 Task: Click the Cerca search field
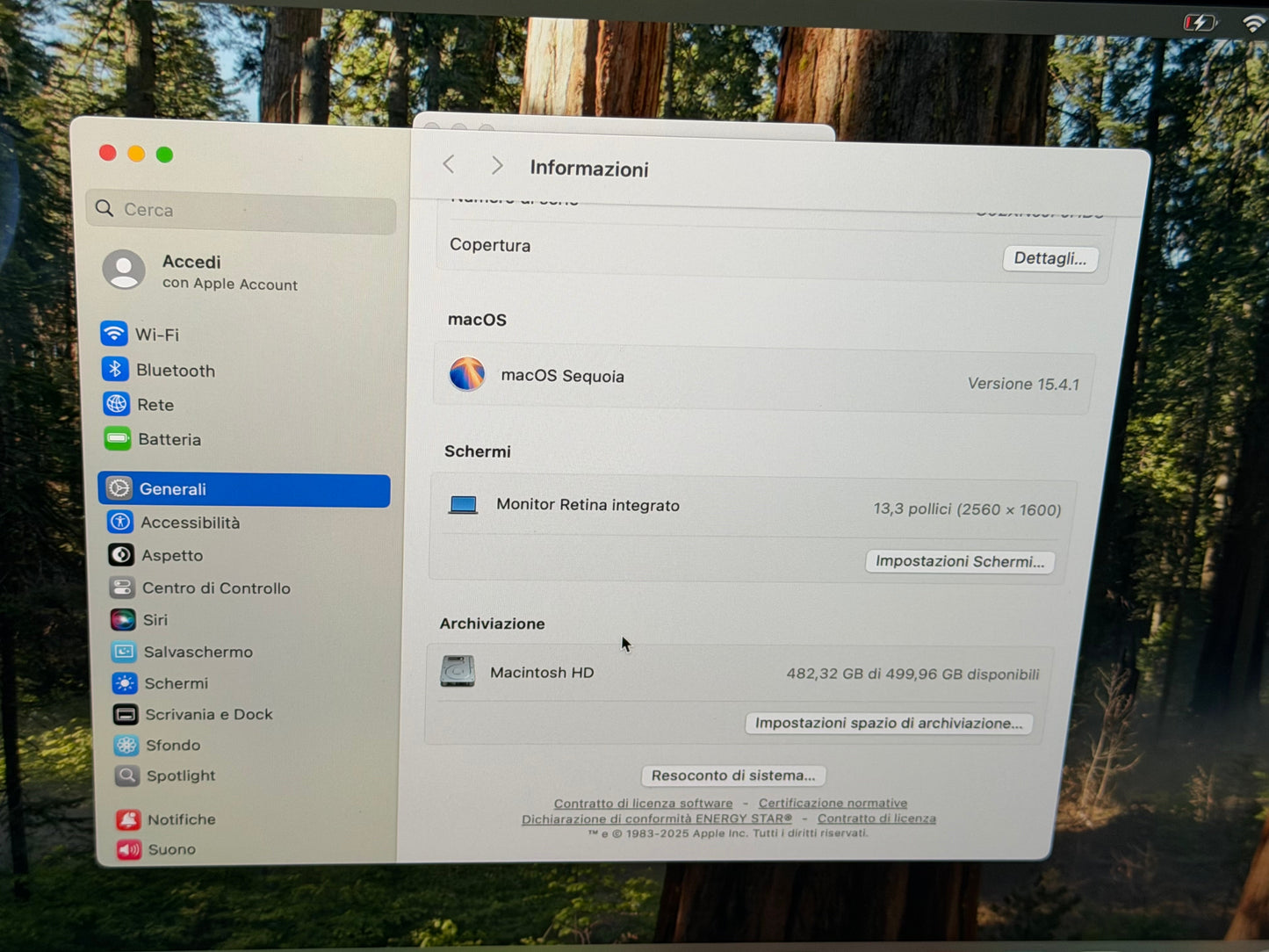242,211
